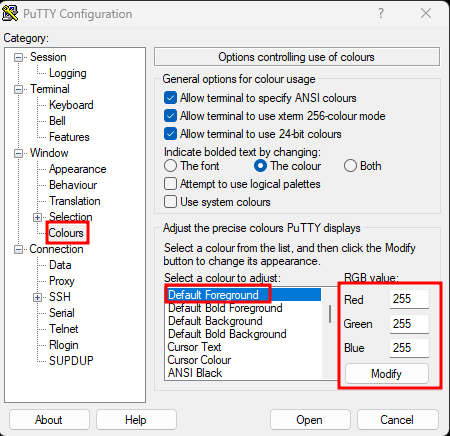This screenshot has width=450, height=436.
Task: Select Default Foreground in colour list
Action: pos(243,295)
